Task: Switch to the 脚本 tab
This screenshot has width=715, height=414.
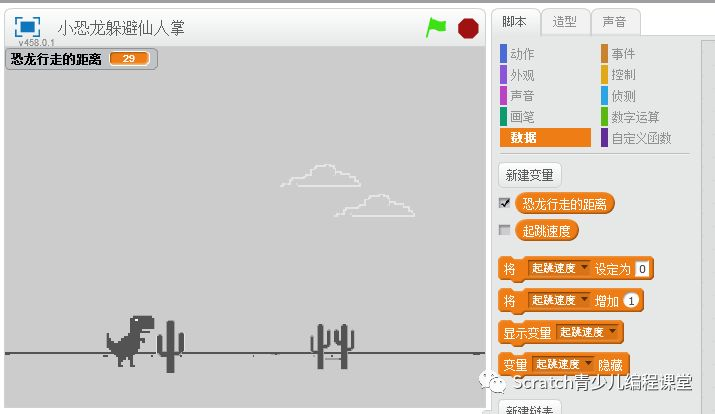Action: tap(515, 22)
